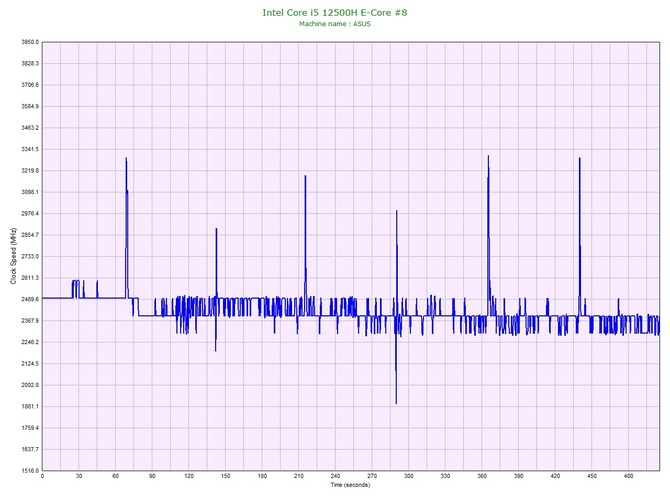This screenshot has height=502, width=670.
Task: Click the 480 tick on the time axis
Action: coord(629,476)
